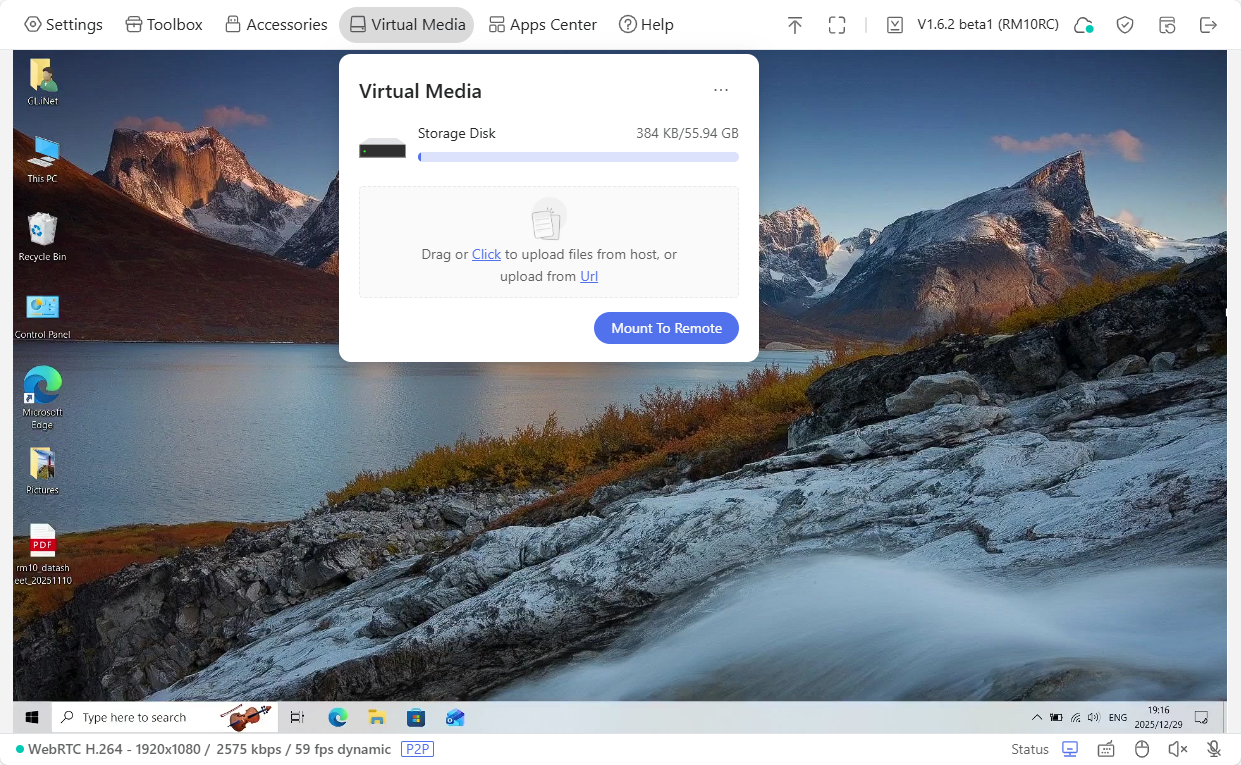Unmute the speaker icon in the status bar
The width and height of the screenshot is (1241, 765).
(1177, 748)
